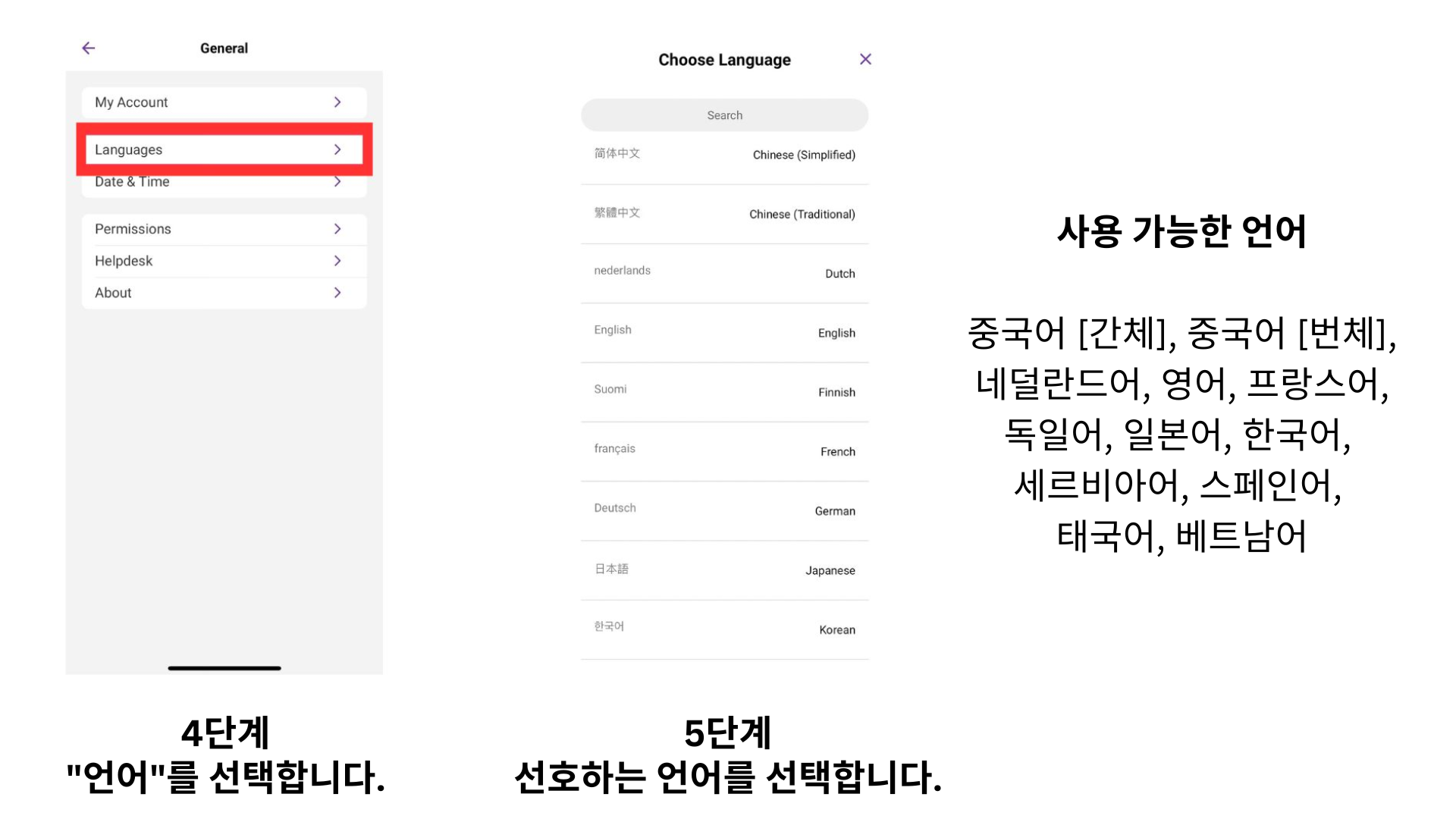The image size is (1456, 819).
Task: Close the Choose Language dialog
Action: tap(865, 59)
